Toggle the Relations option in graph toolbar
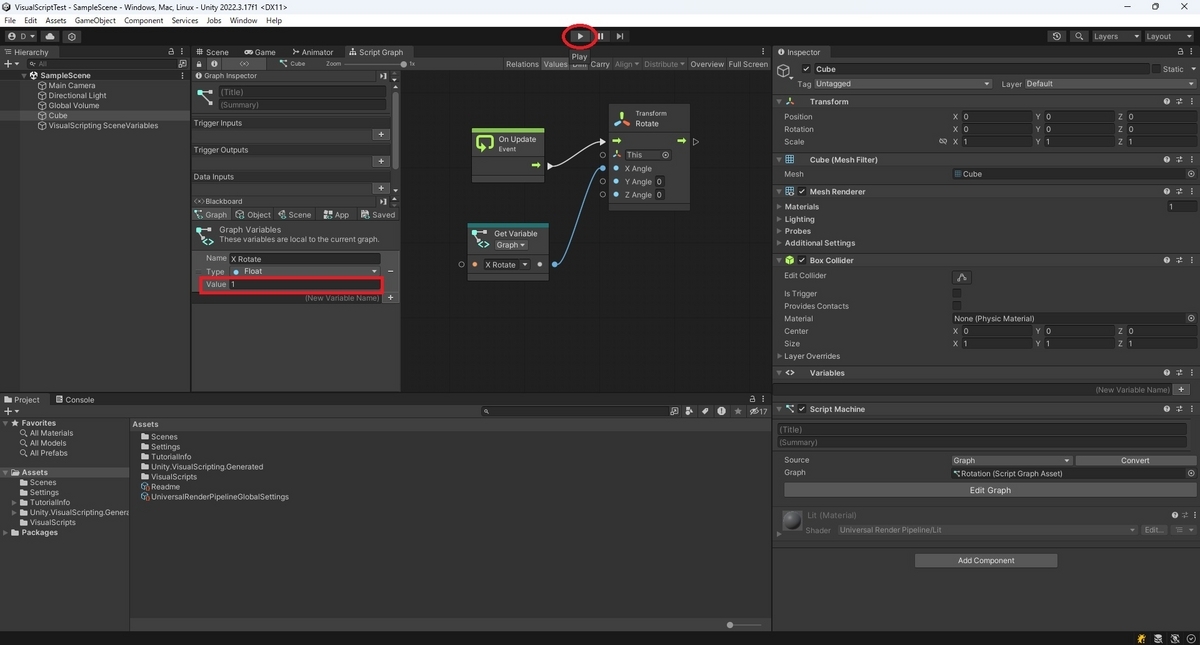 click(x=522, y=64)
